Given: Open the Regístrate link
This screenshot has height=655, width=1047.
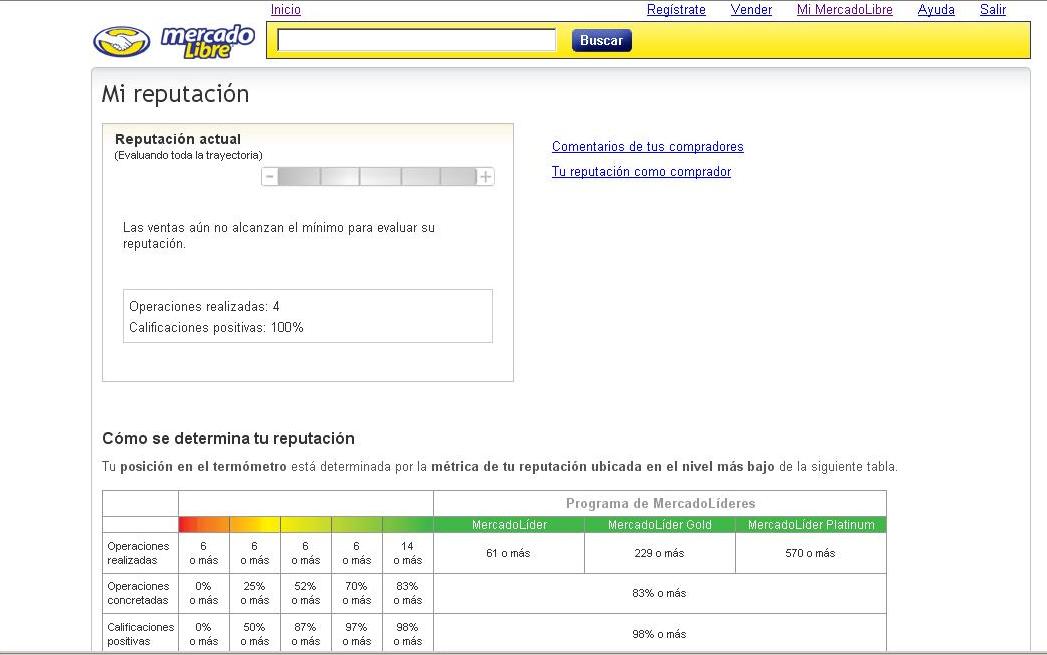Looking at the screenshot, I should coord(676,9).
